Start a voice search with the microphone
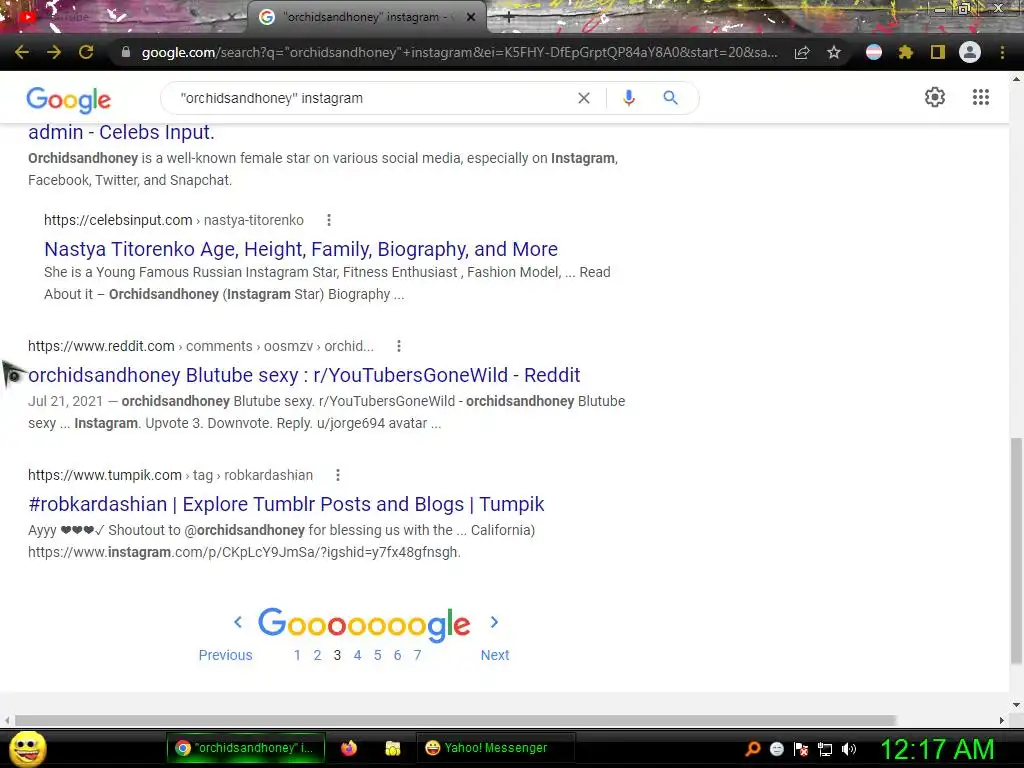 coord(628,98)
